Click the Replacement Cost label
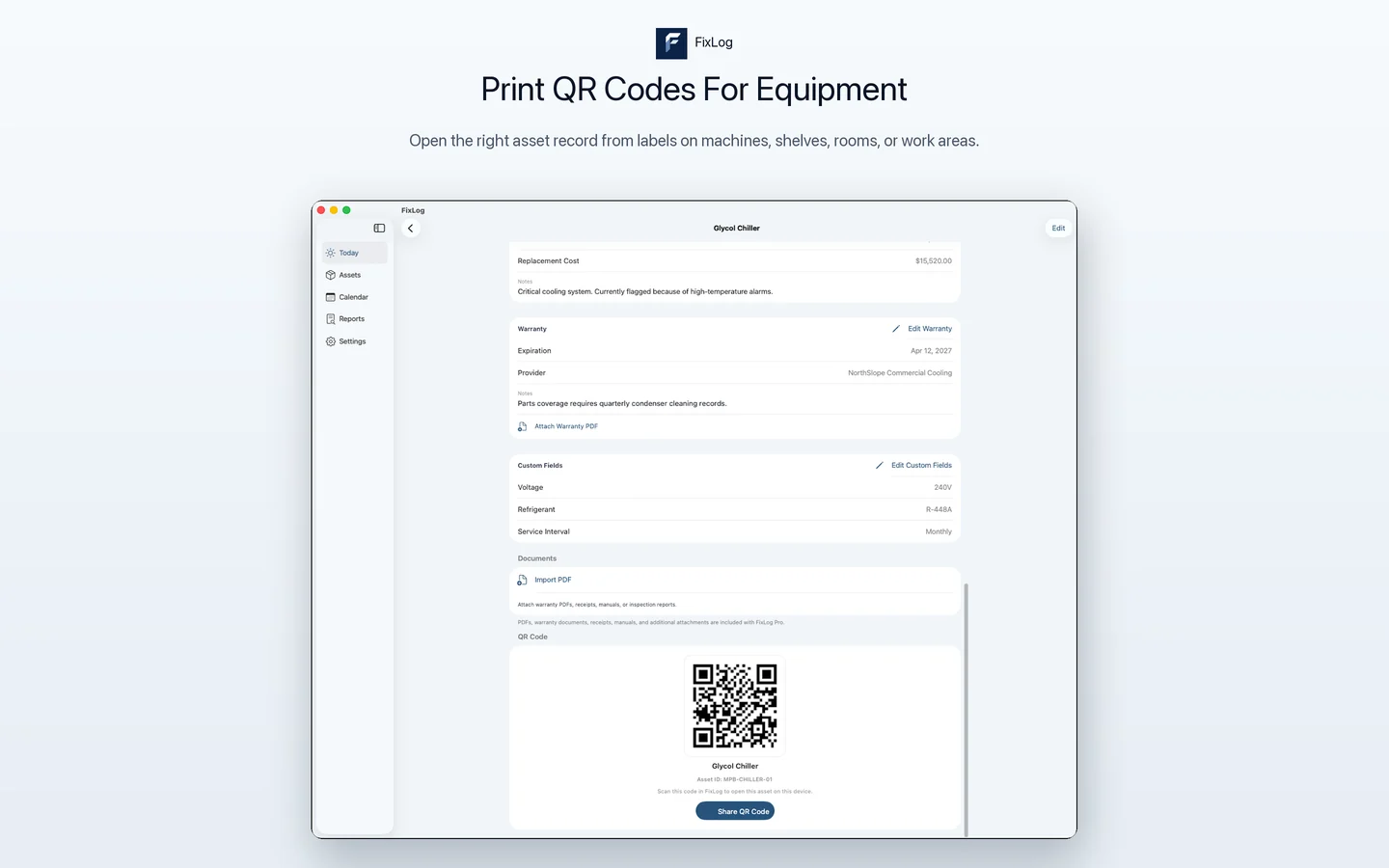The width and height of the screenshot is (1389, 868). pyautogui.click(x=548, y=261)
